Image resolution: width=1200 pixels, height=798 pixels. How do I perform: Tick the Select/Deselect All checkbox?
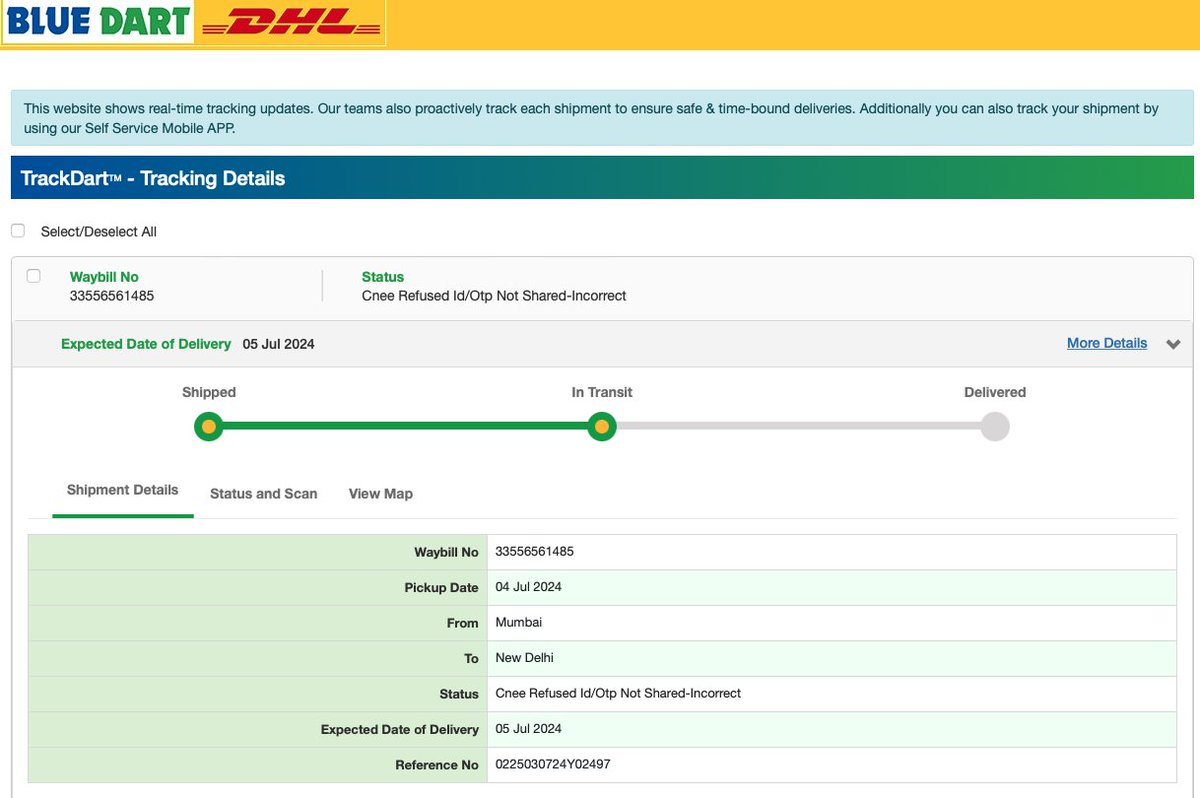[18, 231]
